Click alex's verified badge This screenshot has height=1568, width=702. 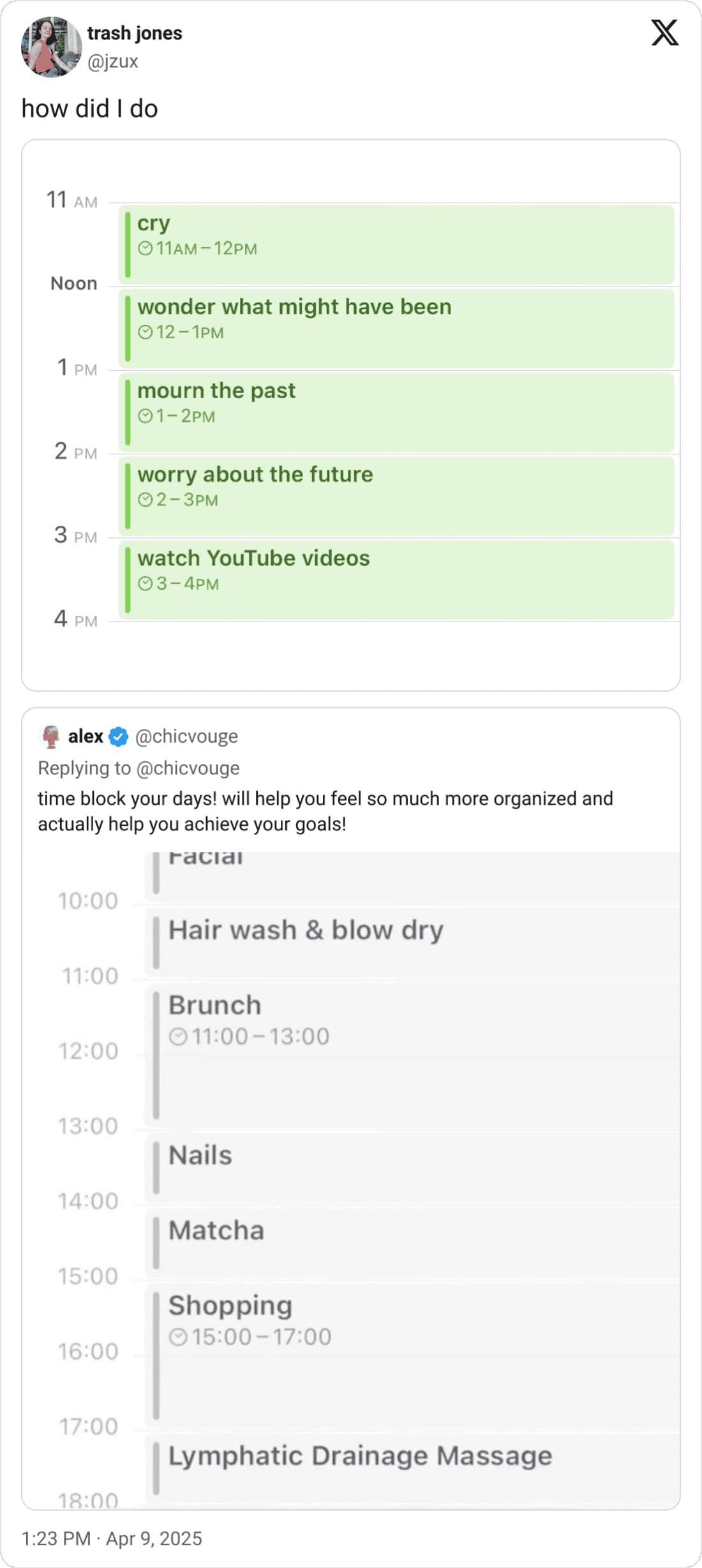pos(118,735)
